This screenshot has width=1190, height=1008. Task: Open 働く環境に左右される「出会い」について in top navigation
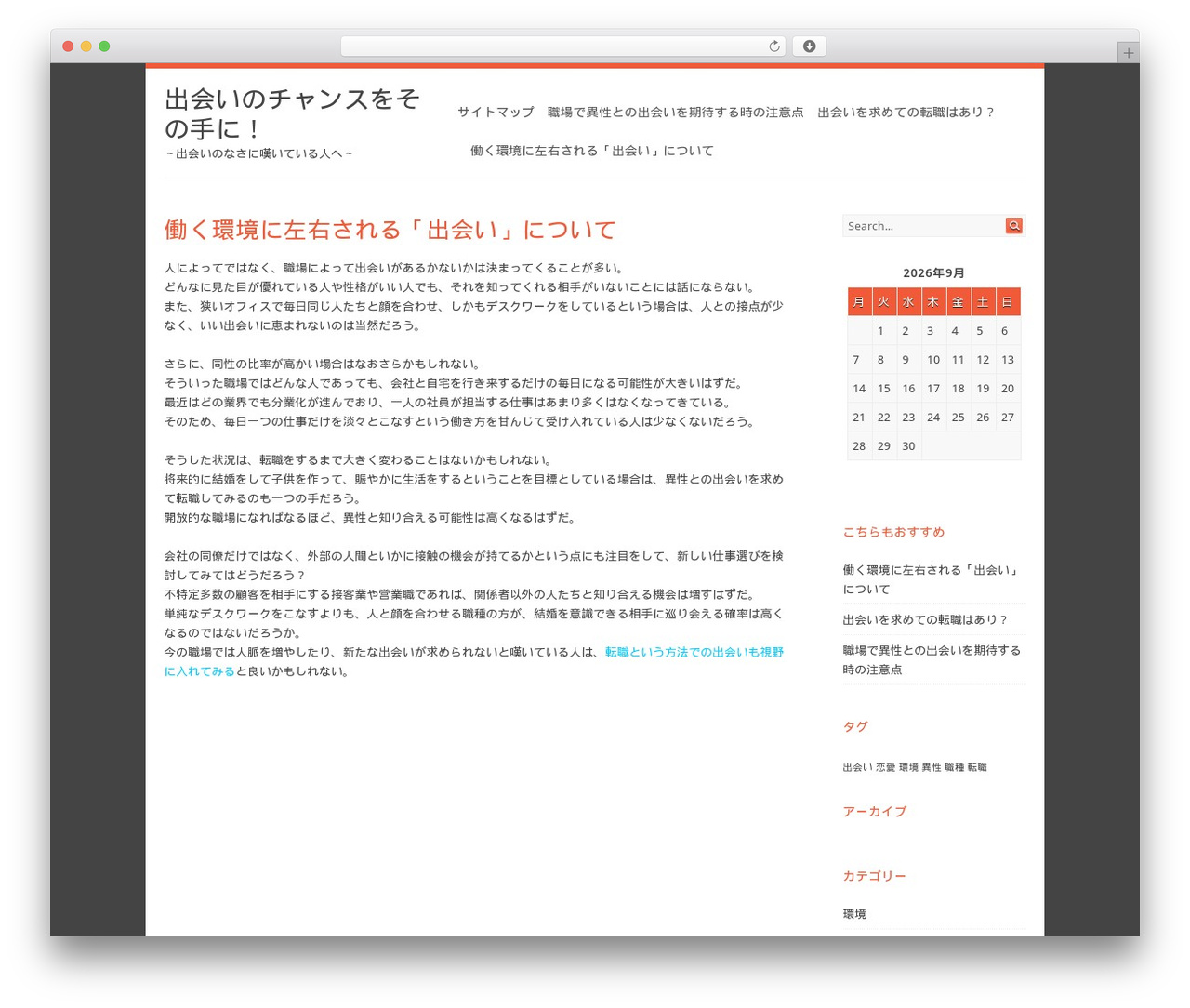pyautogui.click(x=592, y=151)
